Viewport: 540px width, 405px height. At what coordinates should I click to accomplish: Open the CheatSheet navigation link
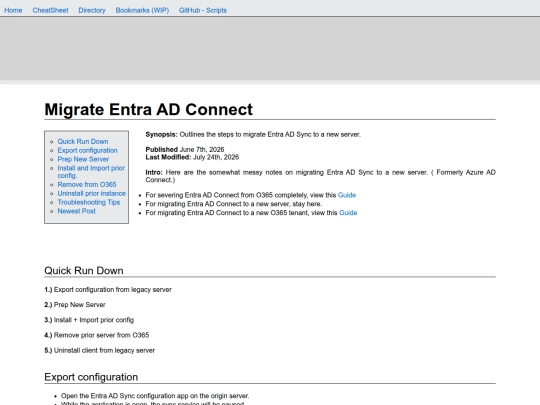point(50,10)
